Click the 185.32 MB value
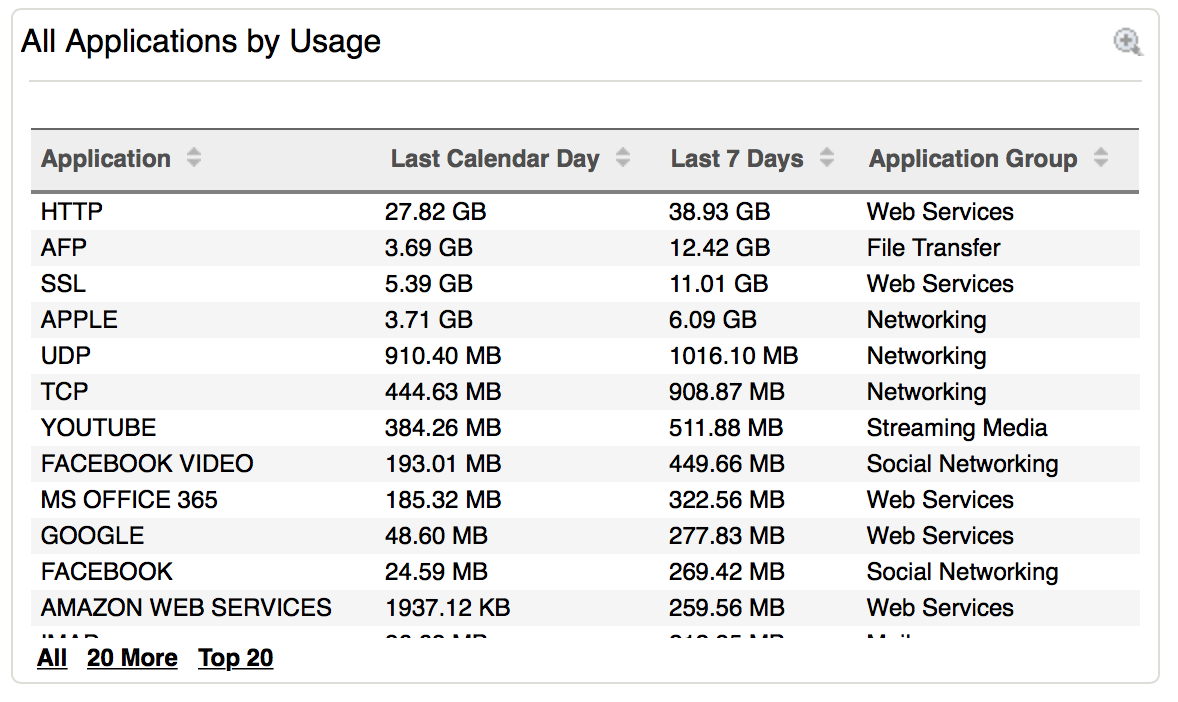1178x702 pixels. tap(443, 500)
